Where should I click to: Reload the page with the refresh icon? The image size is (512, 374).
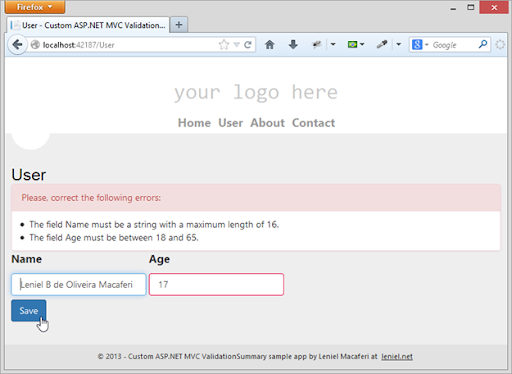tap(247, 45)
